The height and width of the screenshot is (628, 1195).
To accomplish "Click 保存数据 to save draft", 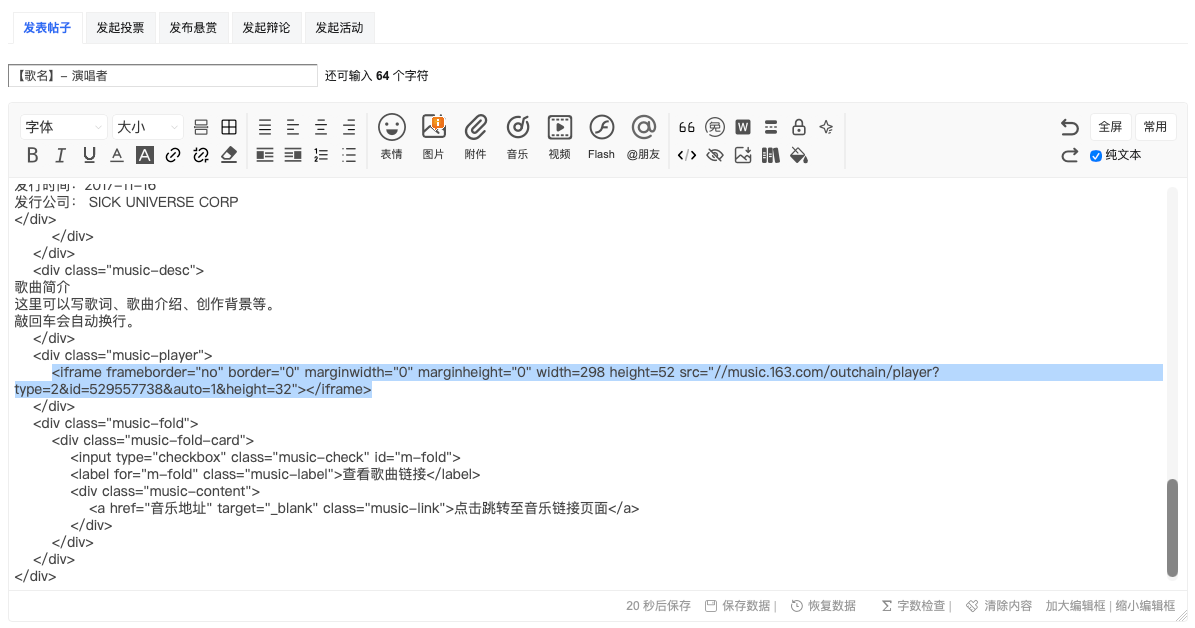I will click(x=738, y=606).
